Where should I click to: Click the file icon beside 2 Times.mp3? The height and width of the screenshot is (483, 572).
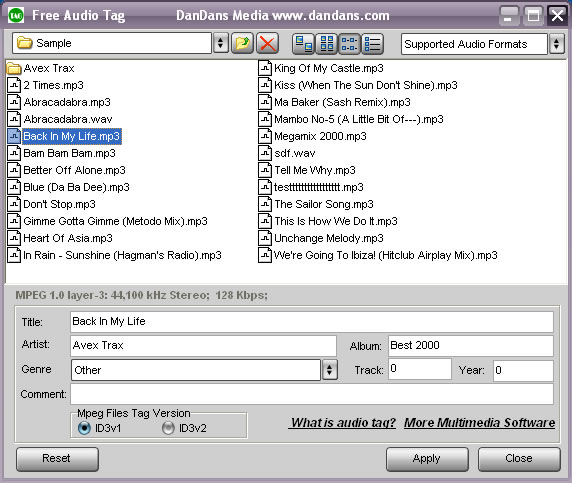[x=14, y=85]
